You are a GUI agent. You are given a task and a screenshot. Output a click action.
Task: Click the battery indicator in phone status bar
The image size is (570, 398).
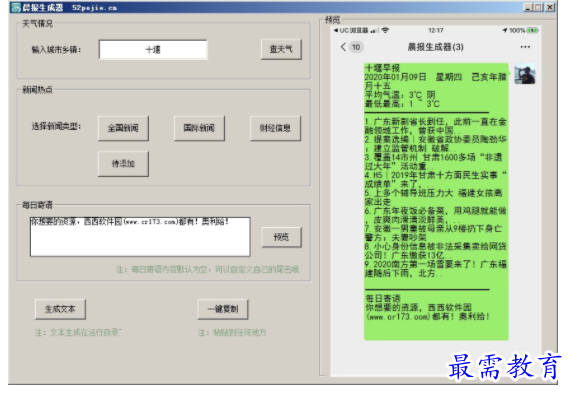(x=533, y=30)
